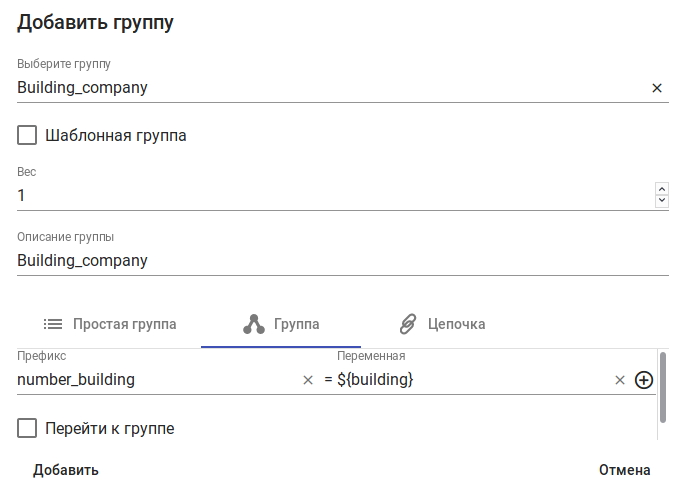The image size is (686, 487).
Task: Add new variable row with plus icon
Action: tap(644, 380)
